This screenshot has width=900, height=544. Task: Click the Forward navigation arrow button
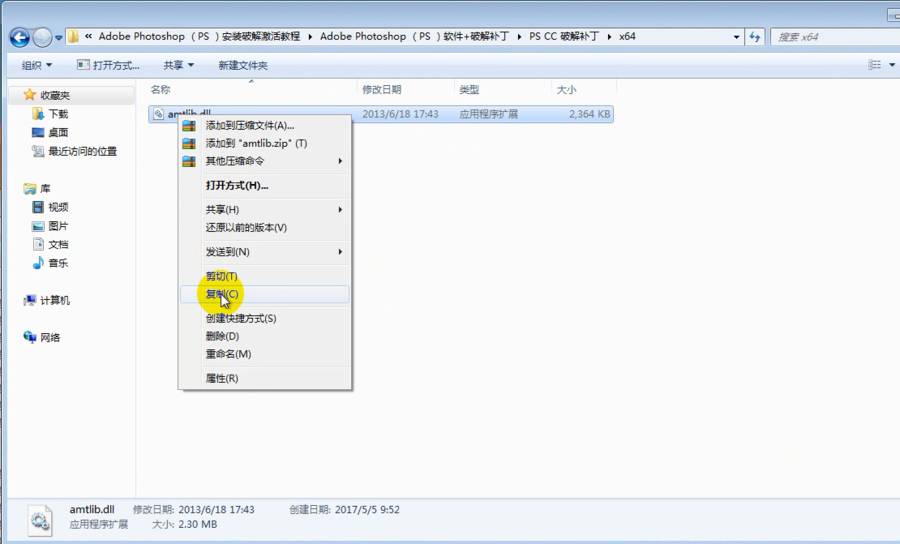click(x=42, y=38)
